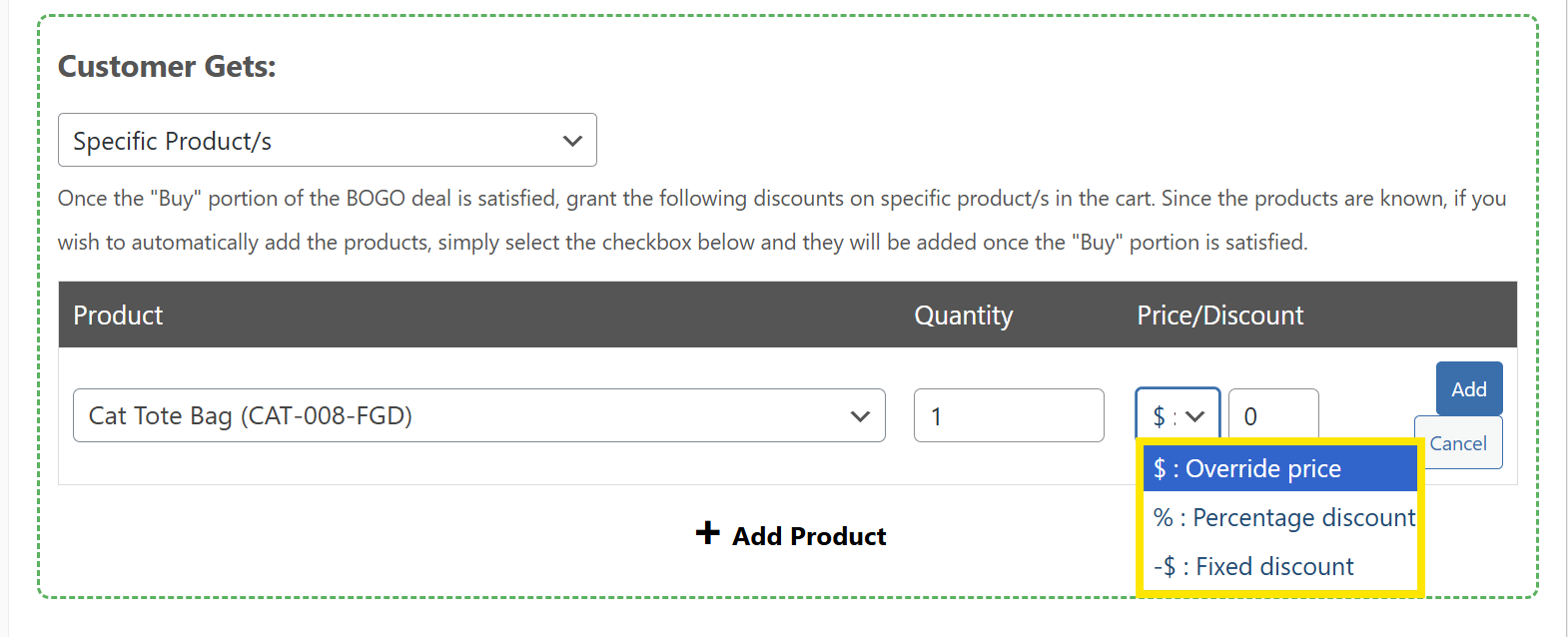Click the Product column header
The width and height of the screenshot is (1568, 637).
coord(118,316)
